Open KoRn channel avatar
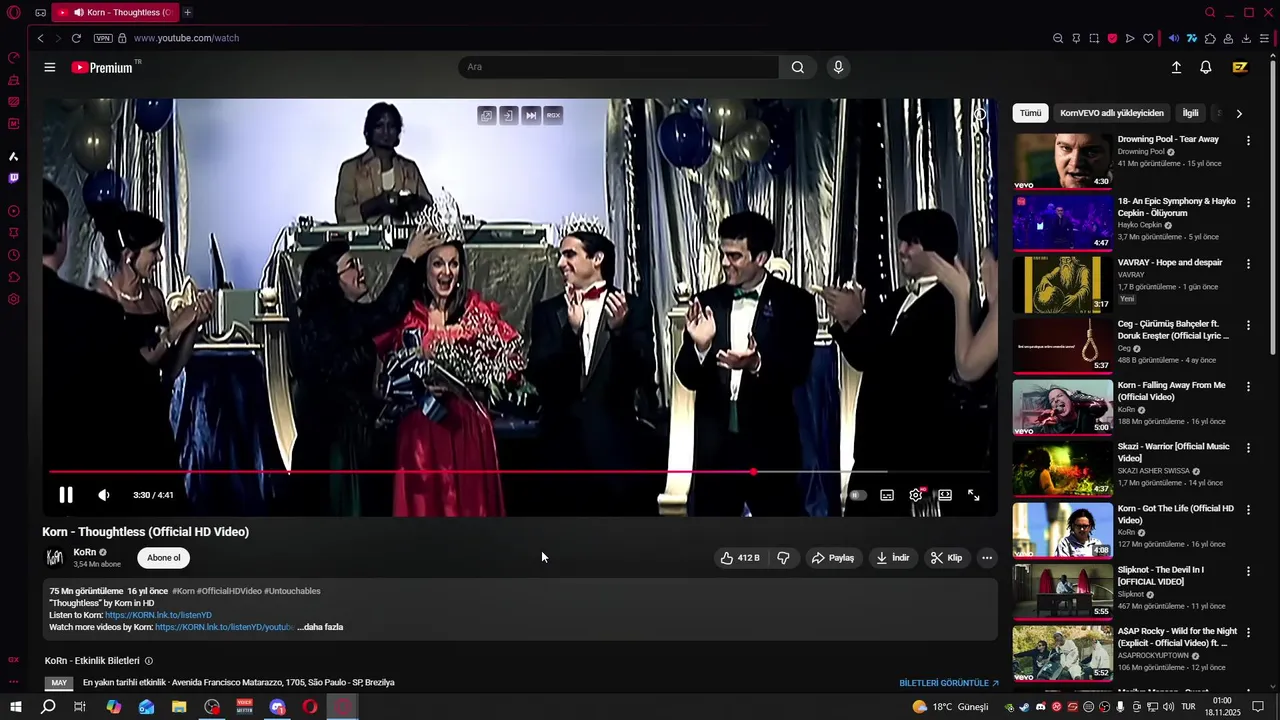The height and width of the screenshot is (720, 1280). (x=55, y=558)
